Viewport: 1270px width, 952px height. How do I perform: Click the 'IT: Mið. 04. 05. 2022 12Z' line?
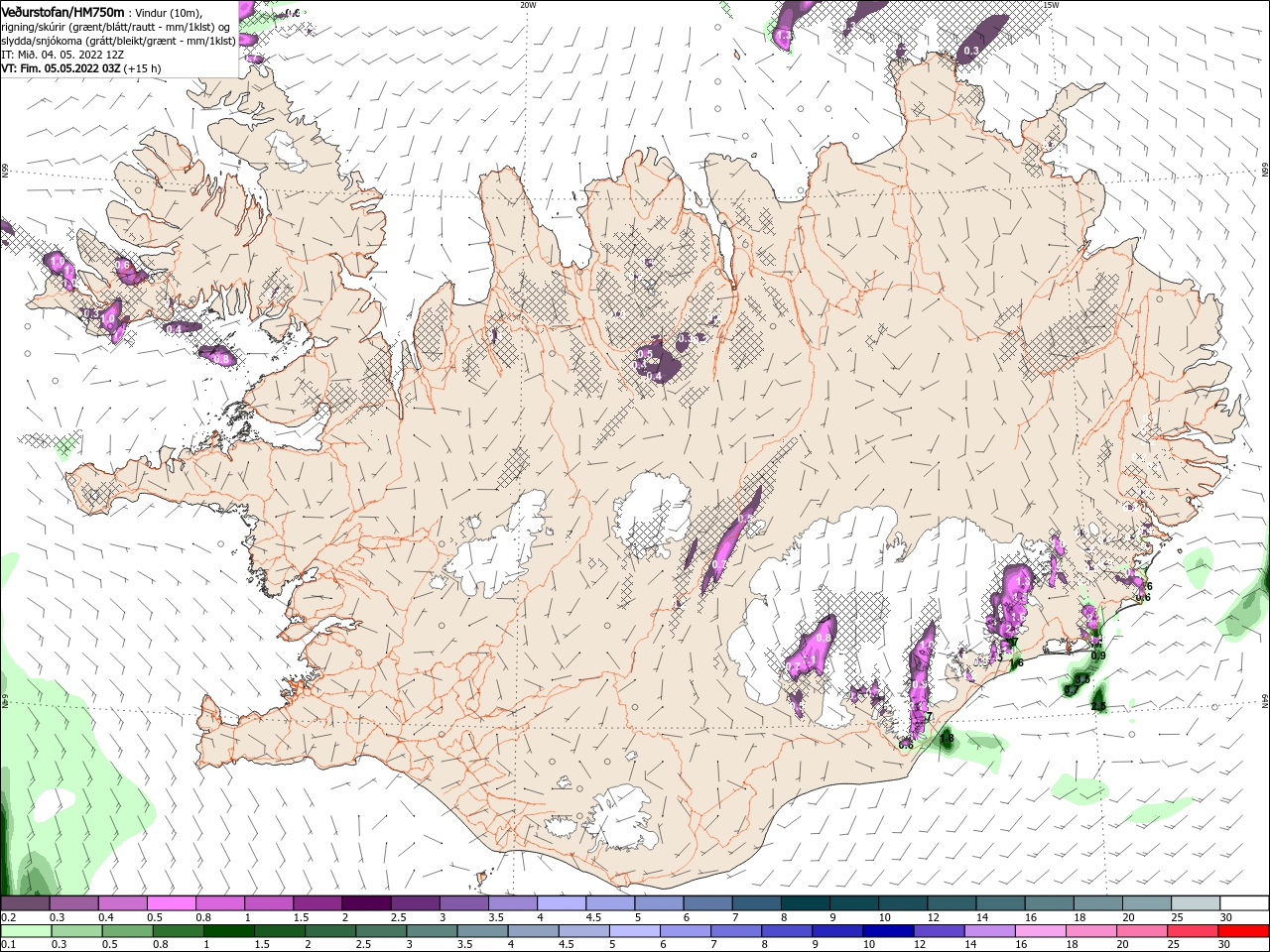pyautogui.click(x=63, y=55)
